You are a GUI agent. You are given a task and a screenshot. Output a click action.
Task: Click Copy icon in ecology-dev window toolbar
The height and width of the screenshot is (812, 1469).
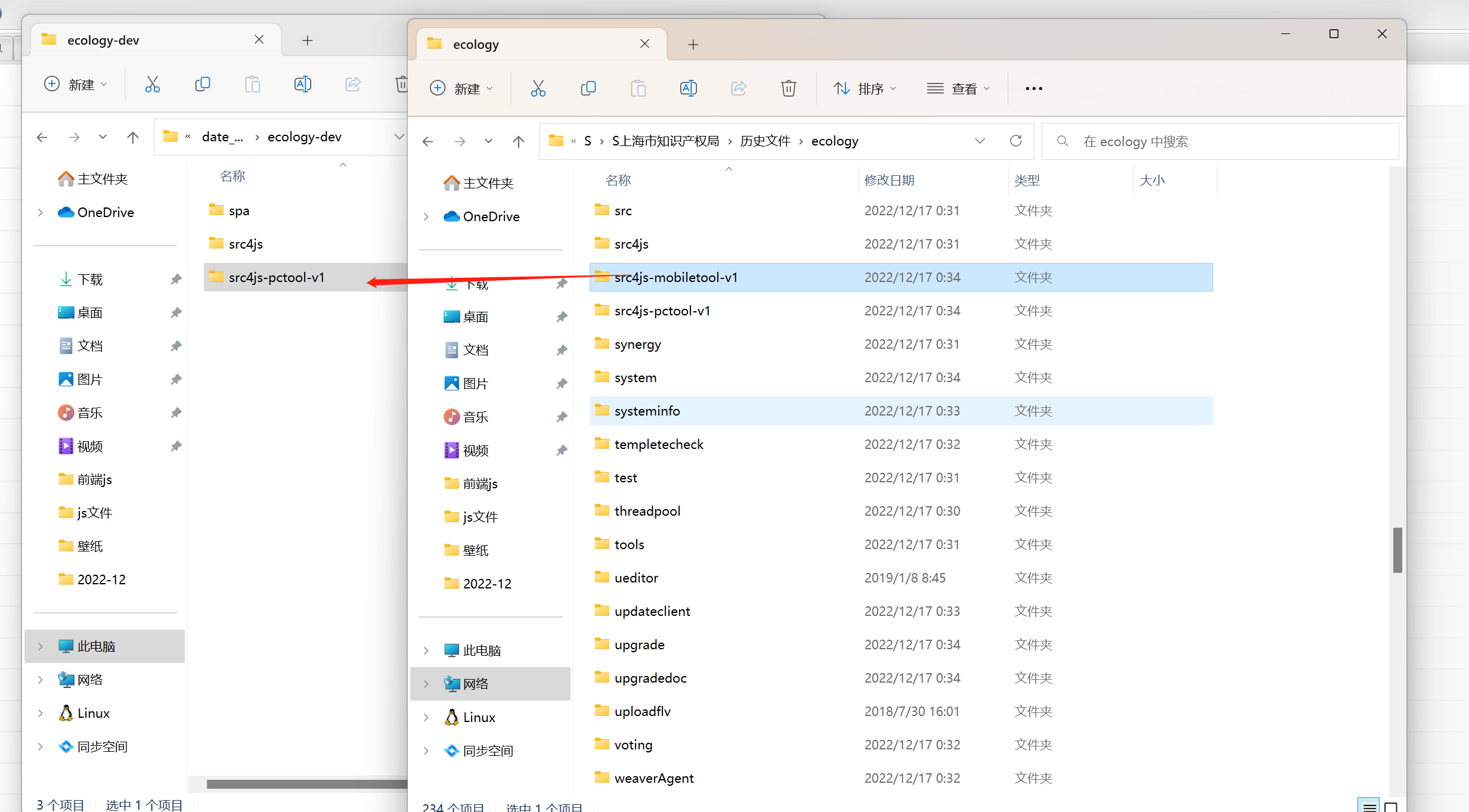point(202,84)
